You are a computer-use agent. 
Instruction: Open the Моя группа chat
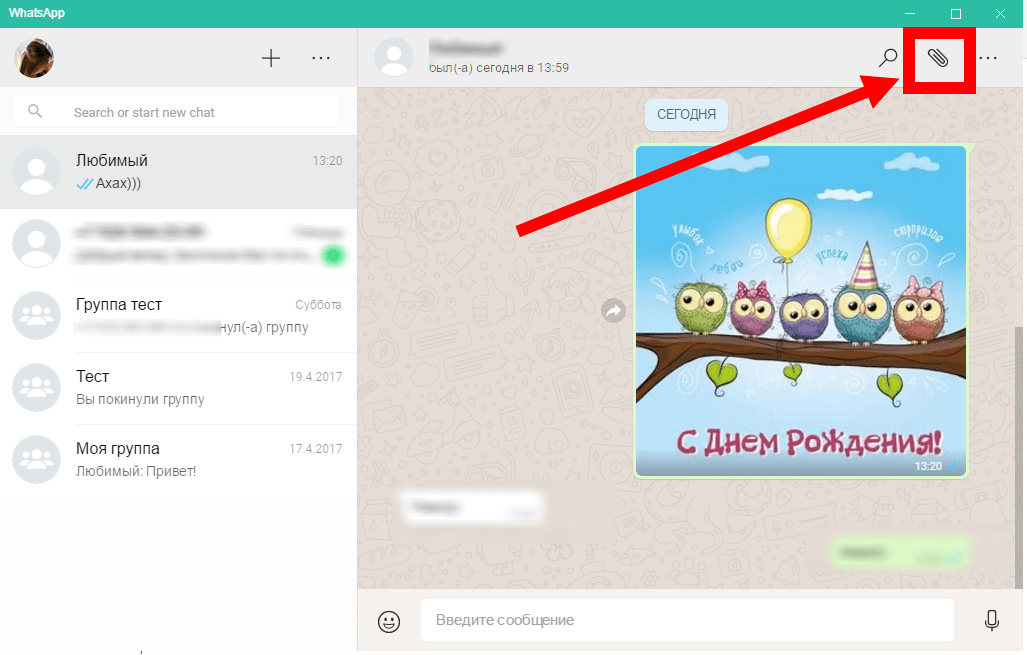[x=178, y=460]
